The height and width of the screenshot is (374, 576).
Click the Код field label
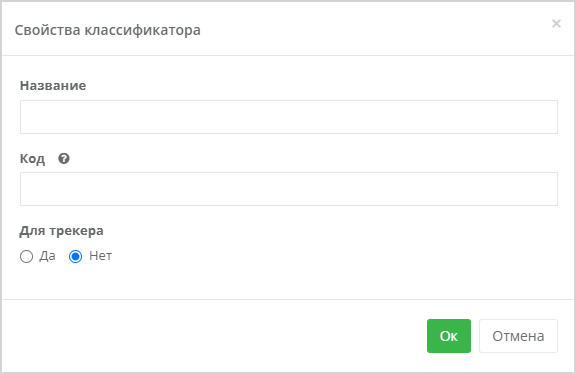pos(32,159)
